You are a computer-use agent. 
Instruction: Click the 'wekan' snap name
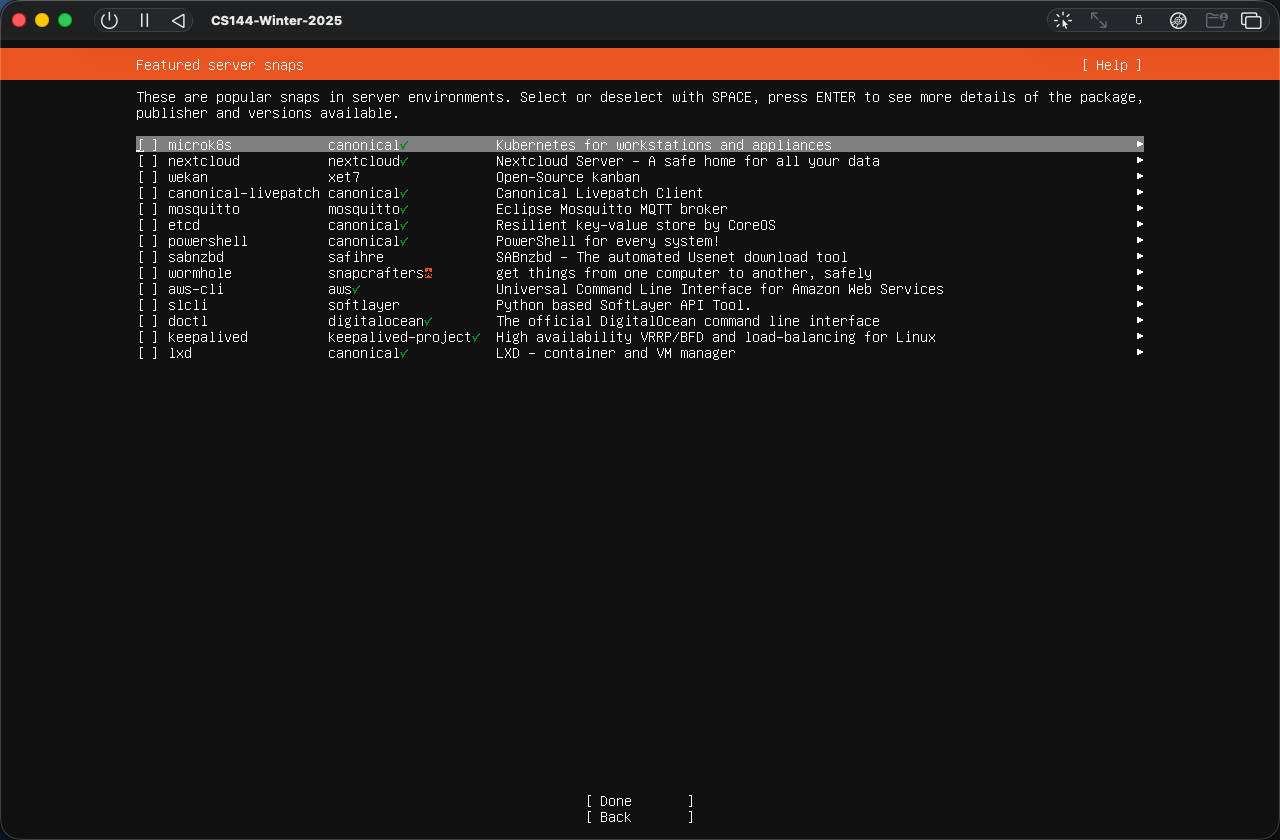[188, 177]
